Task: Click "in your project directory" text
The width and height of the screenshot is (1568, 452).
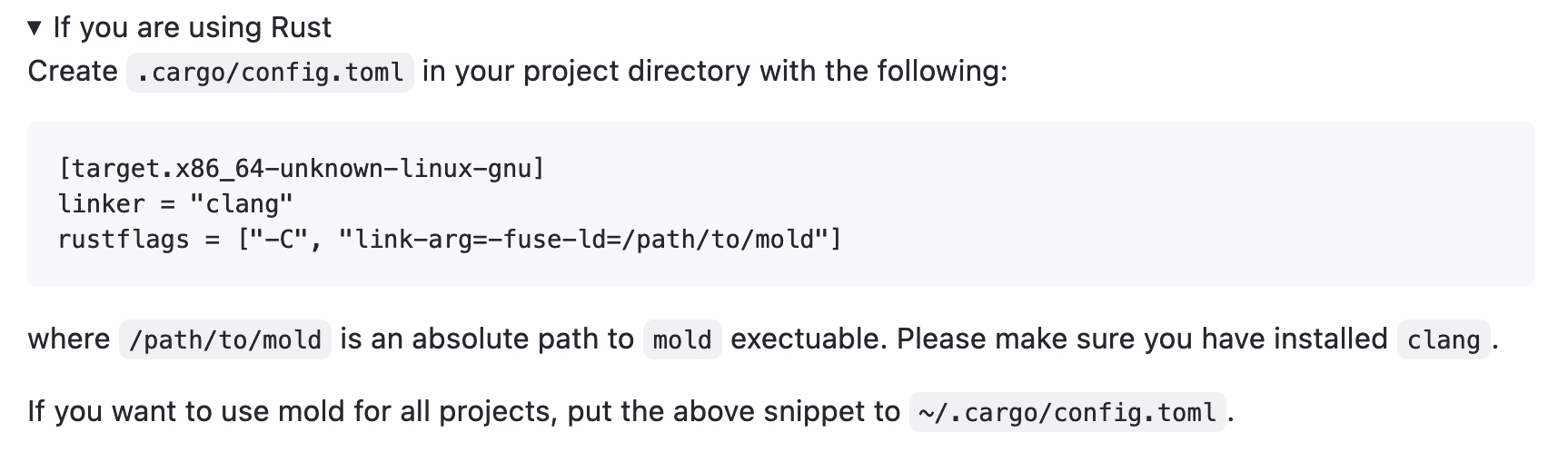Action: [587, 71]
